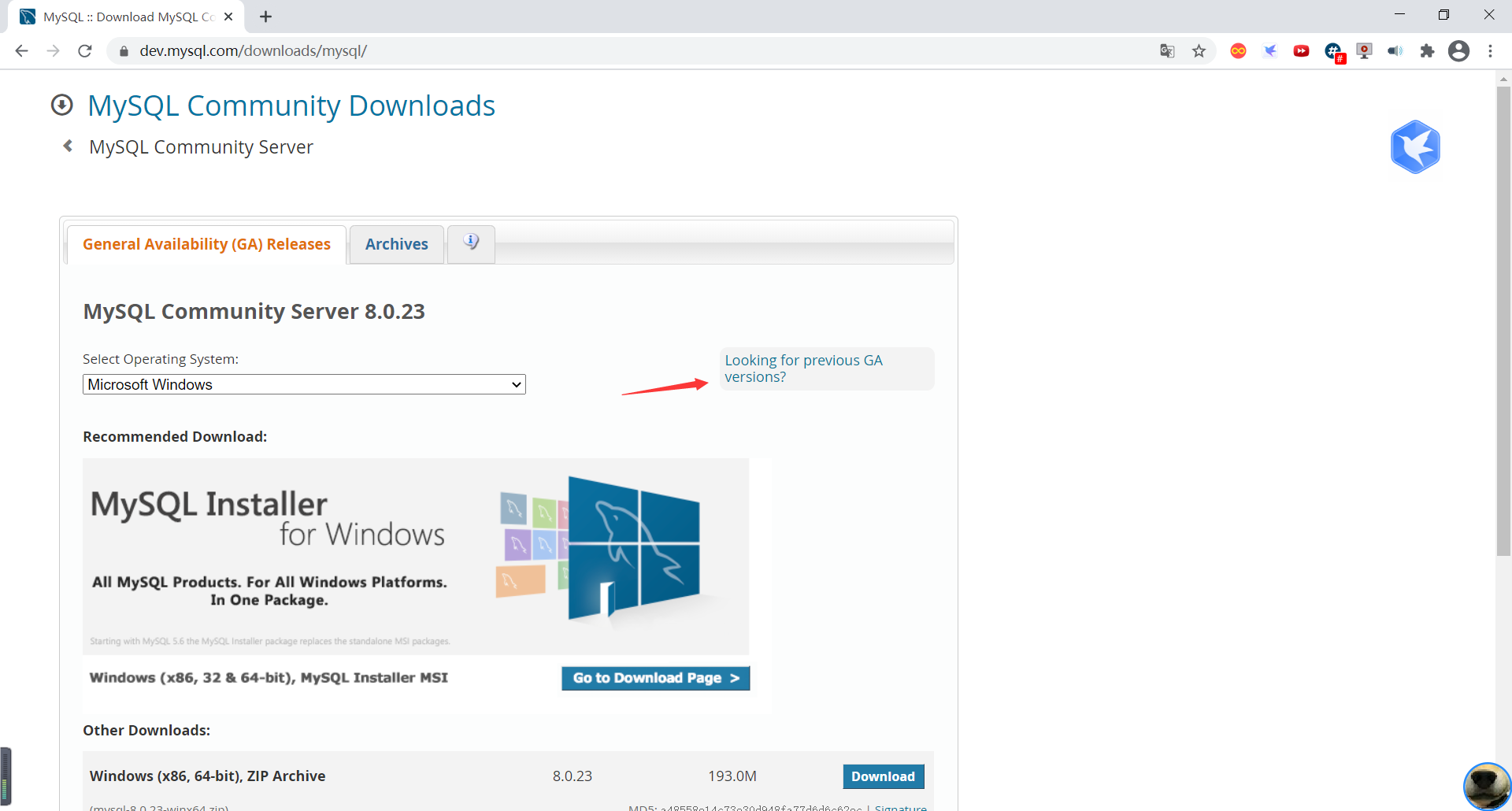The height and width of the screenshot is (811, 1512).
Task: Open a new browser tab
Action: pos(266,17)
